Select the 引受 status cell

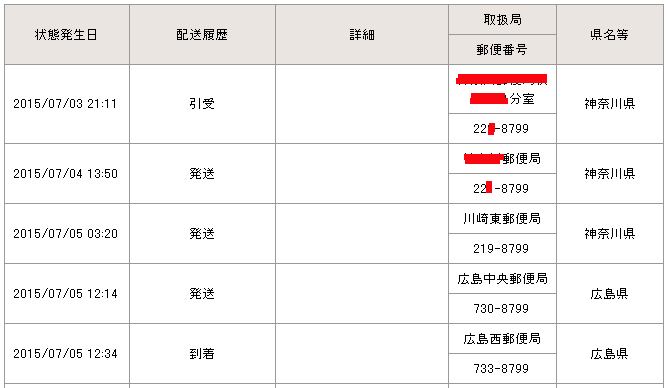coord(202,104)
